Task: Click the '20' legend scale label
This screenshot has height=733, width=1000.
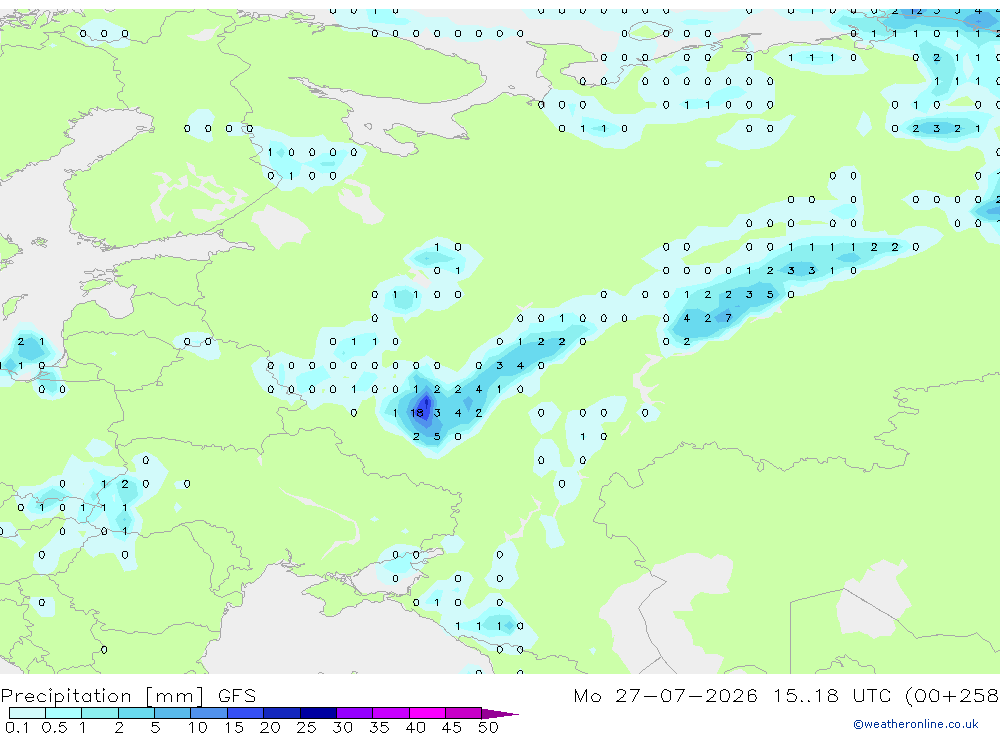Action: click(x=270, y=727)
